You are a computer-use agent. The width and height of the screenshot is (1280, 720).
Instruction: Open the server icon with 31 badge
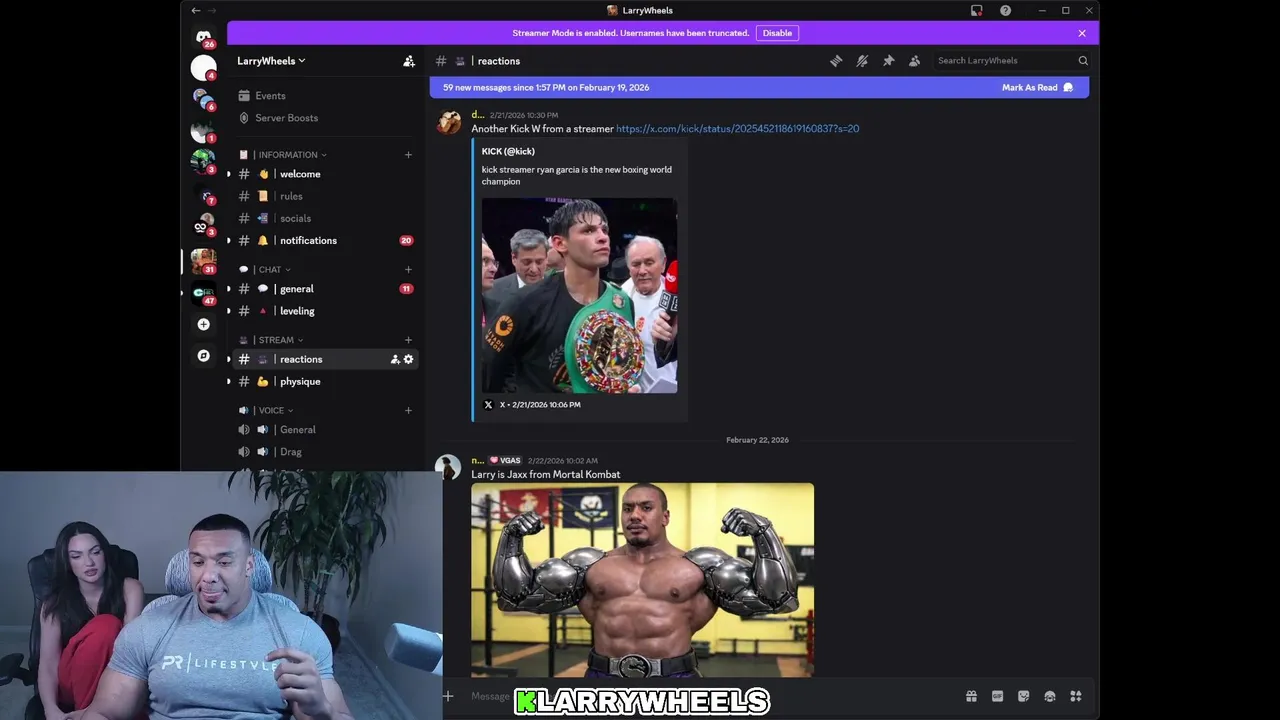[203, 261]
